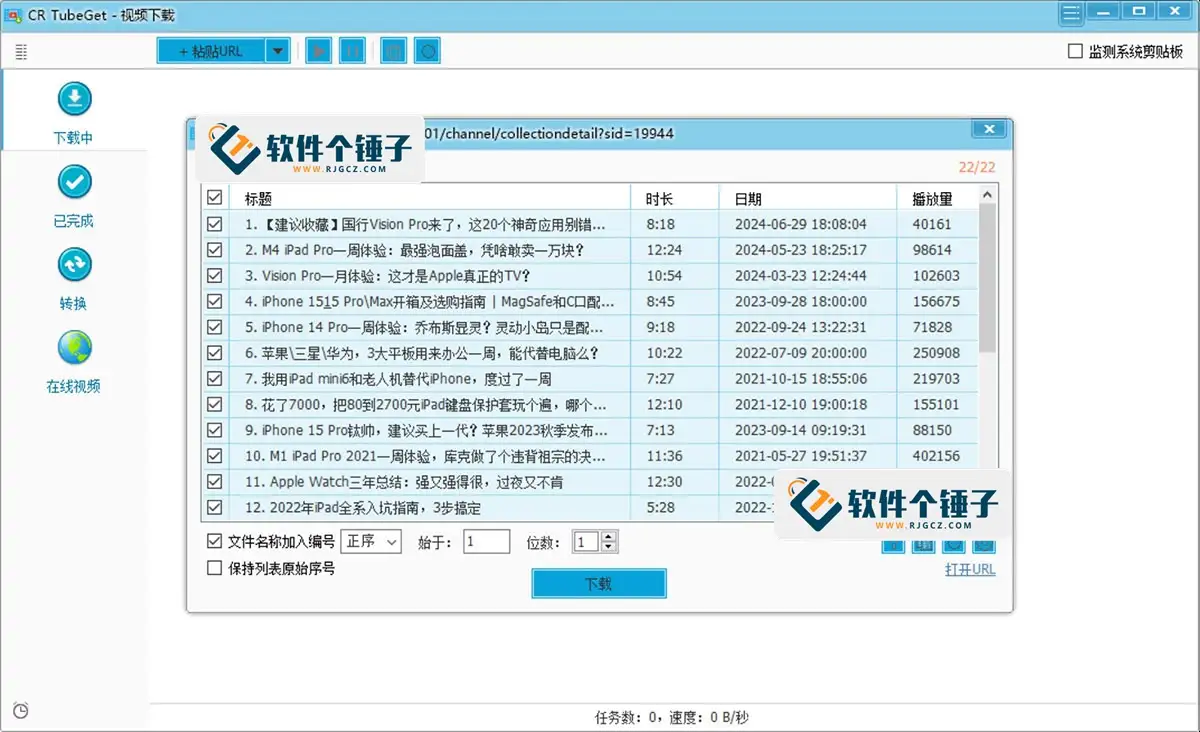Toggle the sidebar with the hamburger icon
The height and width of the screenshot is (732, 1200).
[x=21, y=52]
